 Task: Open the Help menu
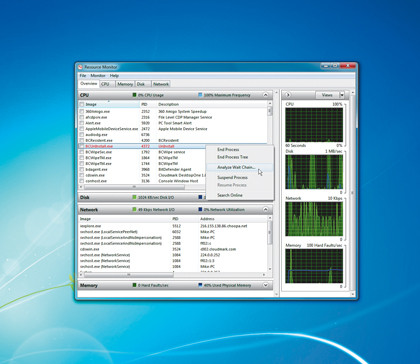(x=114, y=76)
